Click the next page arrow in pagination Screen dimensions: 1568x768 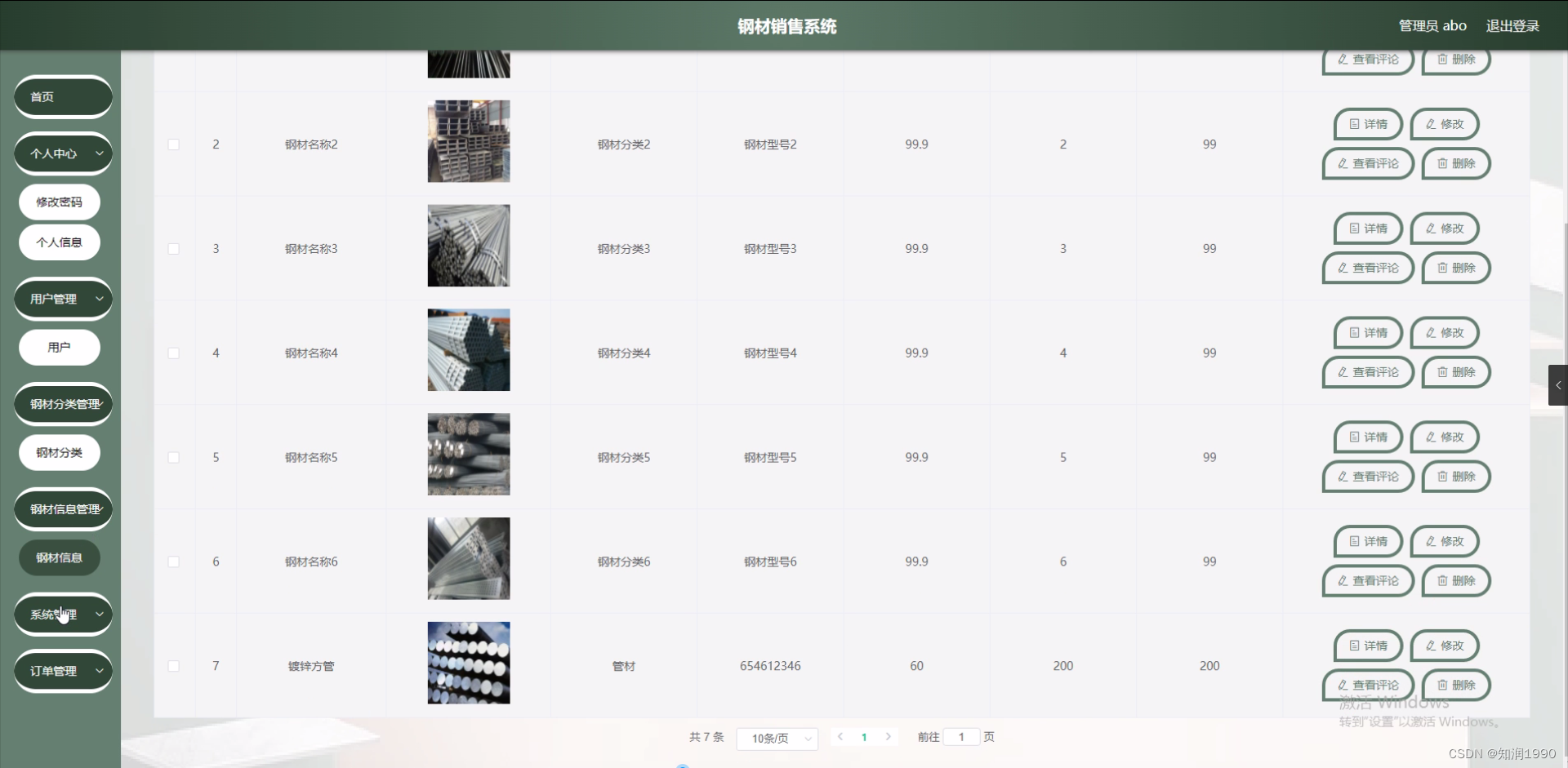889,736
